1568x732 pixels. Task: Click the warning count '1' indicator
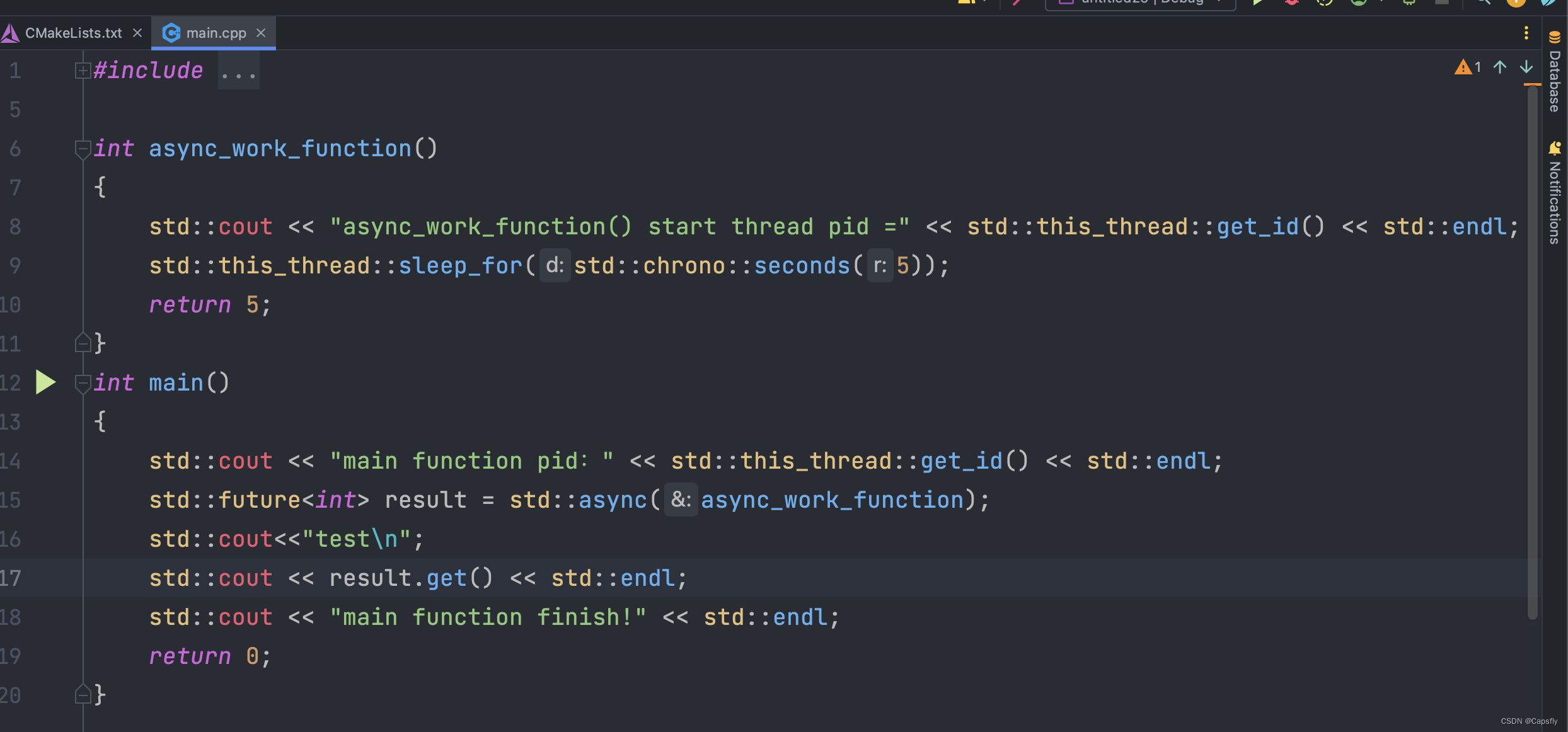point(1477,67)
